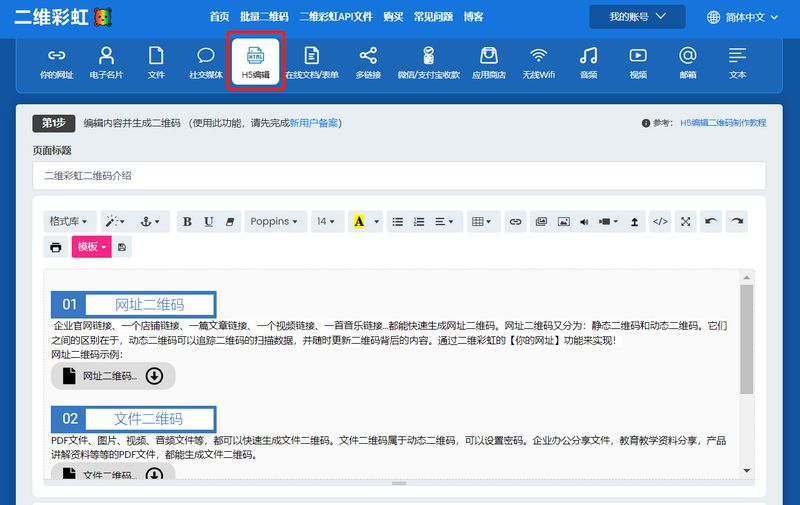
Task: Click the editor vertical scrollbar thumb
Action: point(746,339)
